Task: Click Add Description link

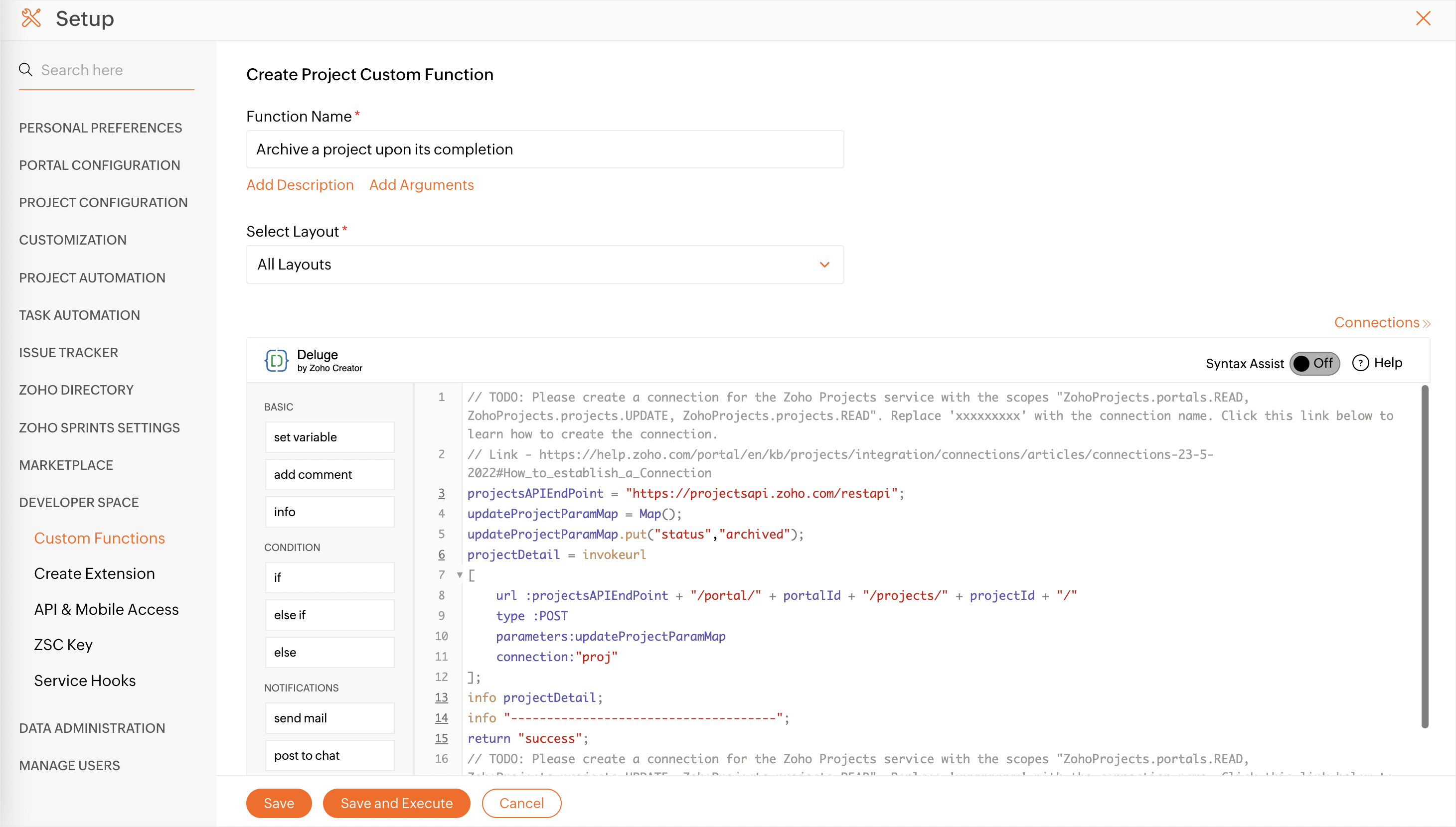Action: pyautogui.click(x=300, y=185)
